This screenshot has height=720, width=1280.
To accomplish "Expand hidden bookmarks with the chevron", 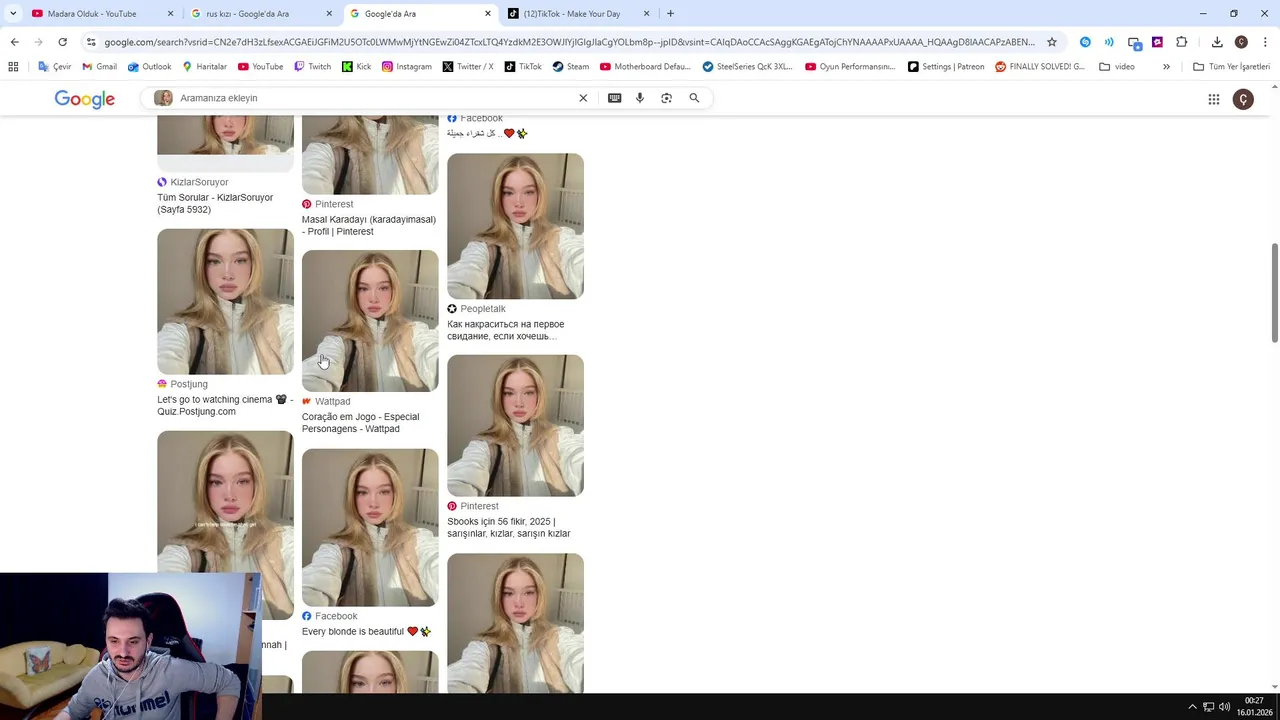I will click(1166, 67).
